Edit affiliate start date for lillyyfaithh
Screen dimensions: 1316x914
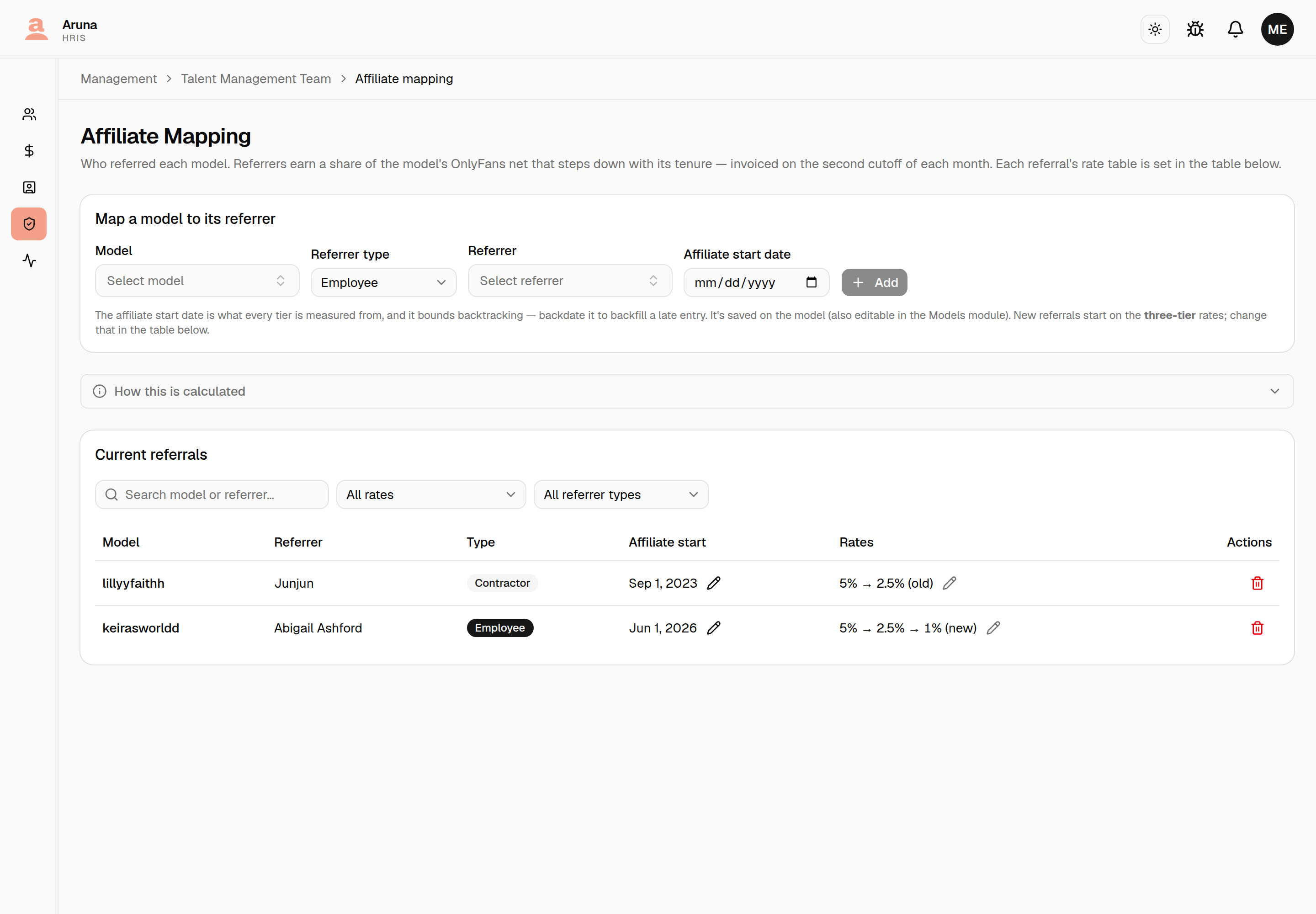pos(714,583)
